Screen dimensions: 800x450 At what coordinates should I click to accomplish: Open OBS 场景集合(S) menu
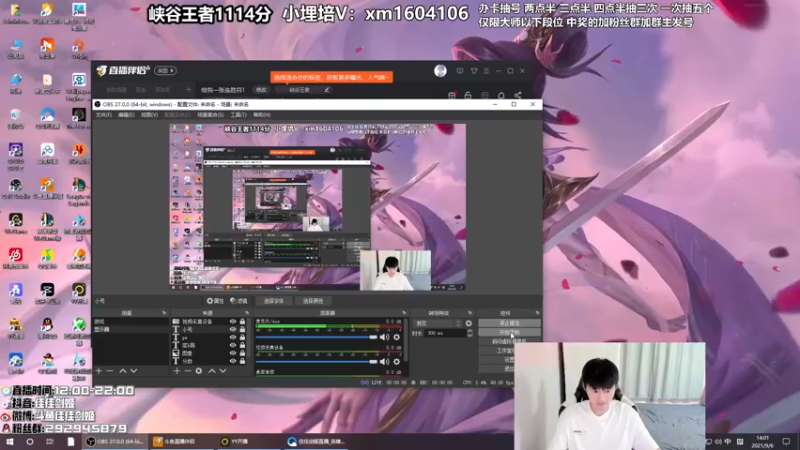[210, 115]
